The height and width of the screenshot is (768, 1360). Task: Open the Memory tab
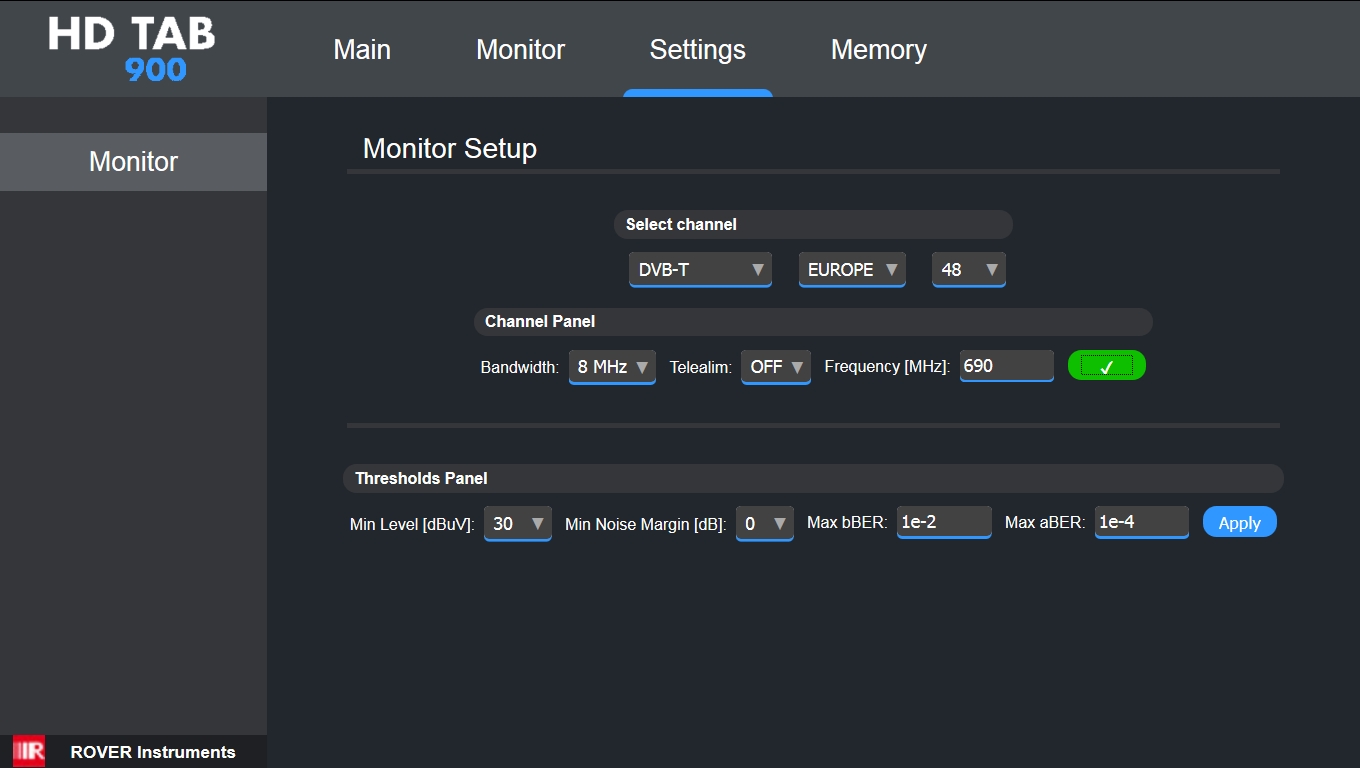coord(878,50)
